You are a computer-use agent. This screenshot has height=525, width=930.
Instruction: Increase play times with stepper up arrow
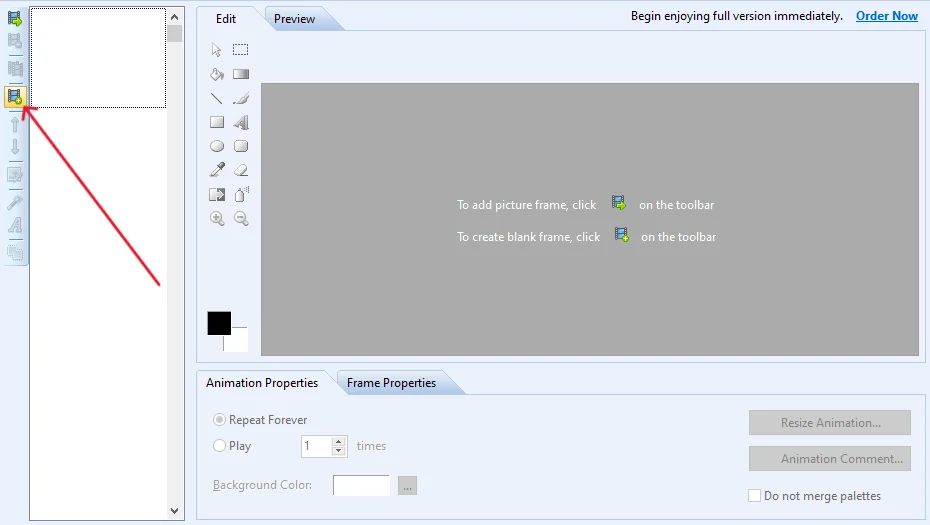[339, 441]
